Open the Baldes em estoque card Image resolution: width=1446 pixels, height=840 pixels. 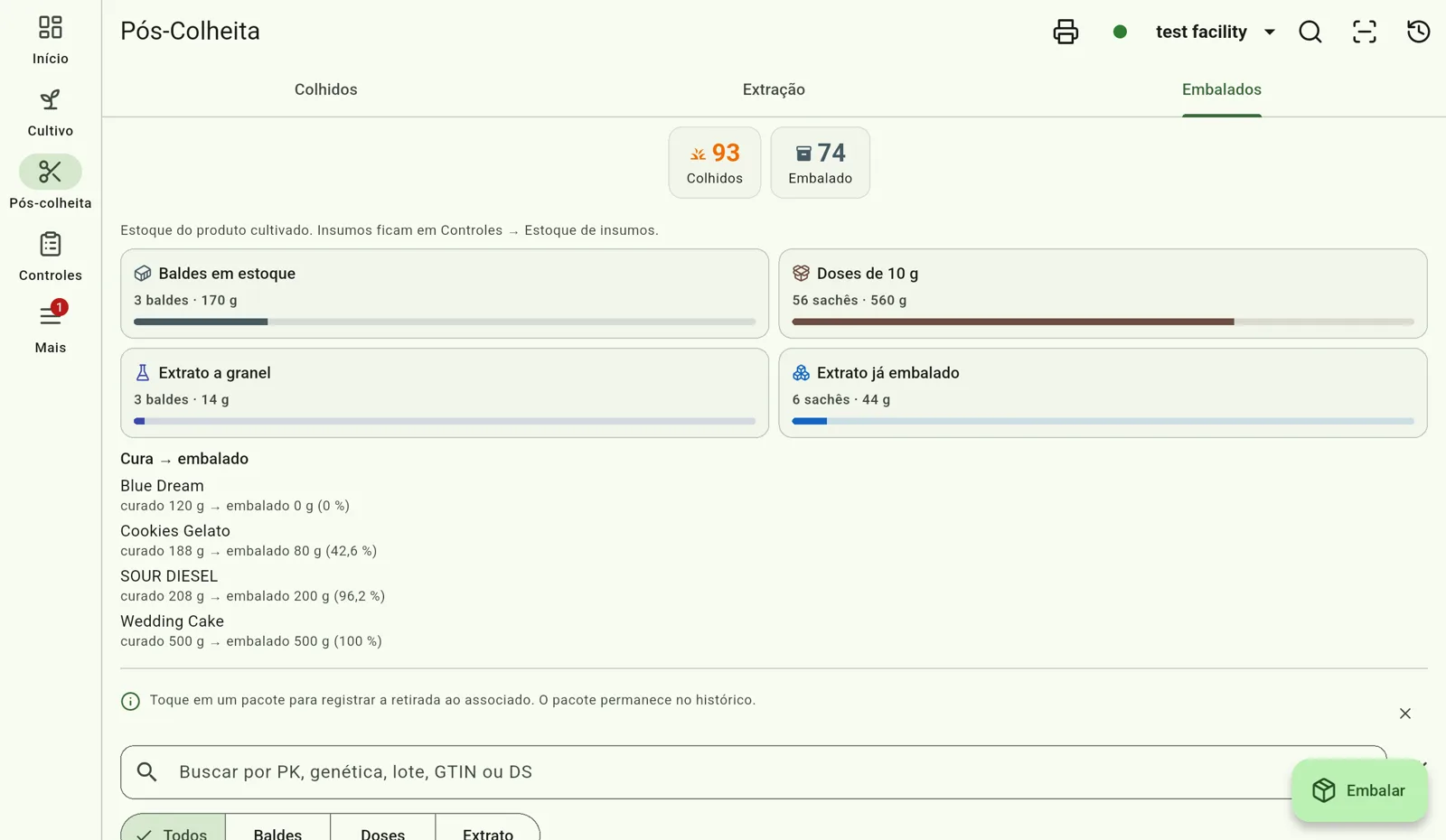click(445, 294)
